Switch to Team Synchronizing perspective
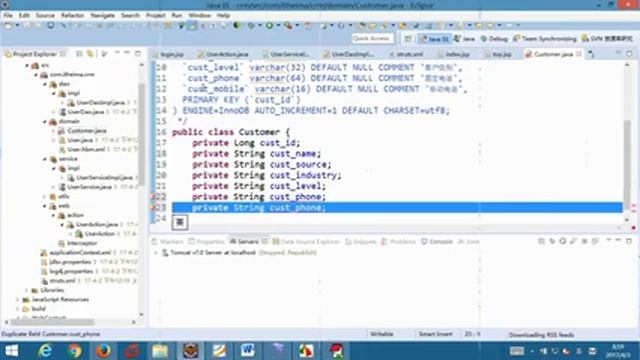This screenshot has width=640, height=360. tap(544, 39)
